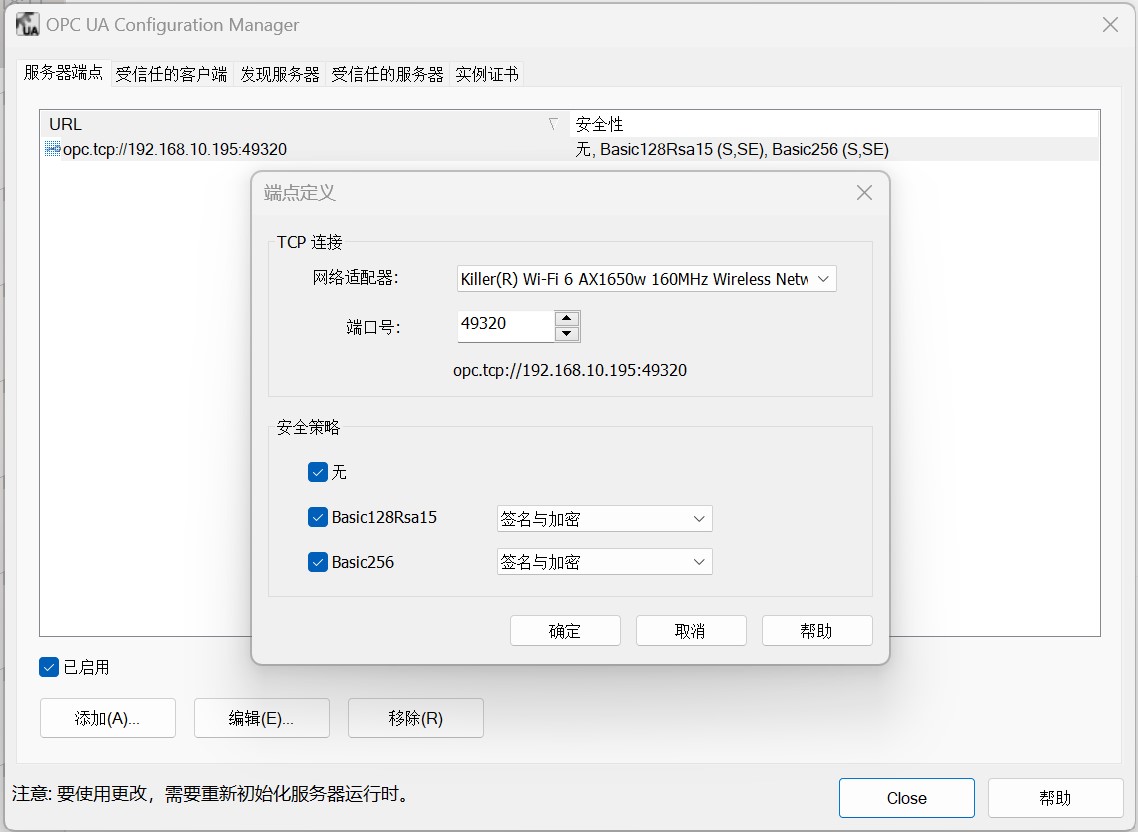Open the 实例证书 tab
This screenshot has width=1138, height=832.
(487, 73)
